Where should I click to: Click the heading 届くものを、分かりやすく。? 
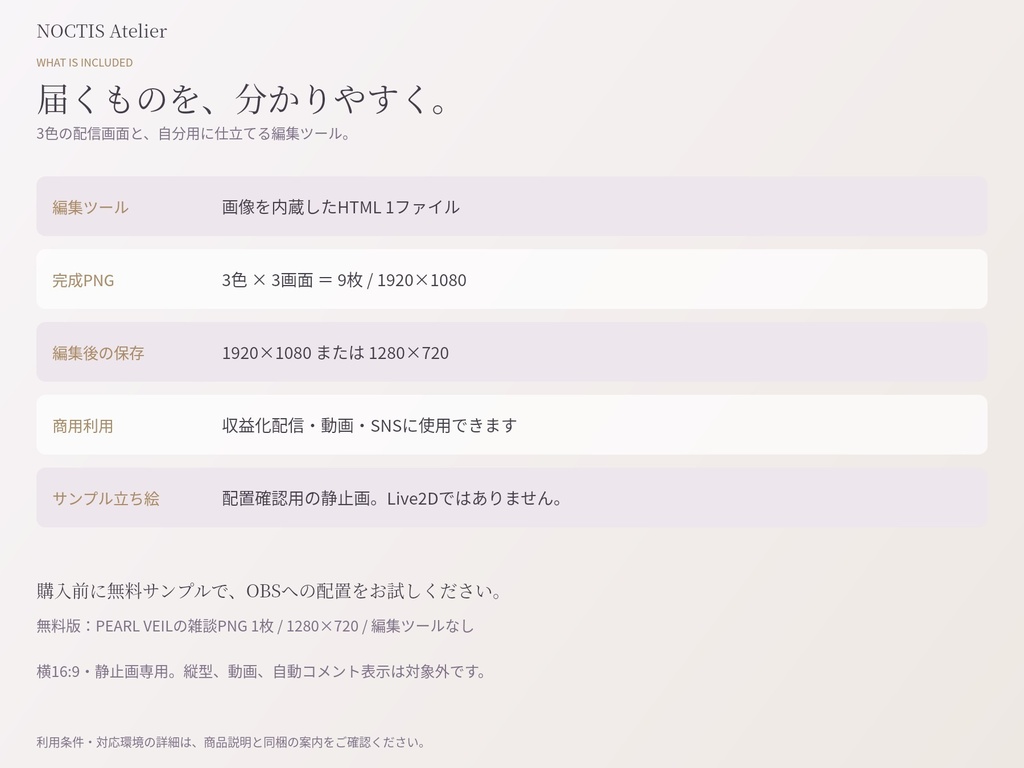tap(243, 99)
